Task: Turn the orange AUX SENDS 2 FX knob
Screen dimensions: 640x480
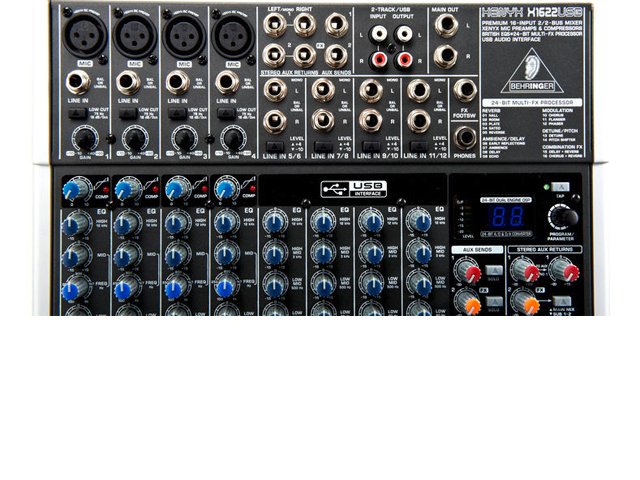Action: [468, 302]
